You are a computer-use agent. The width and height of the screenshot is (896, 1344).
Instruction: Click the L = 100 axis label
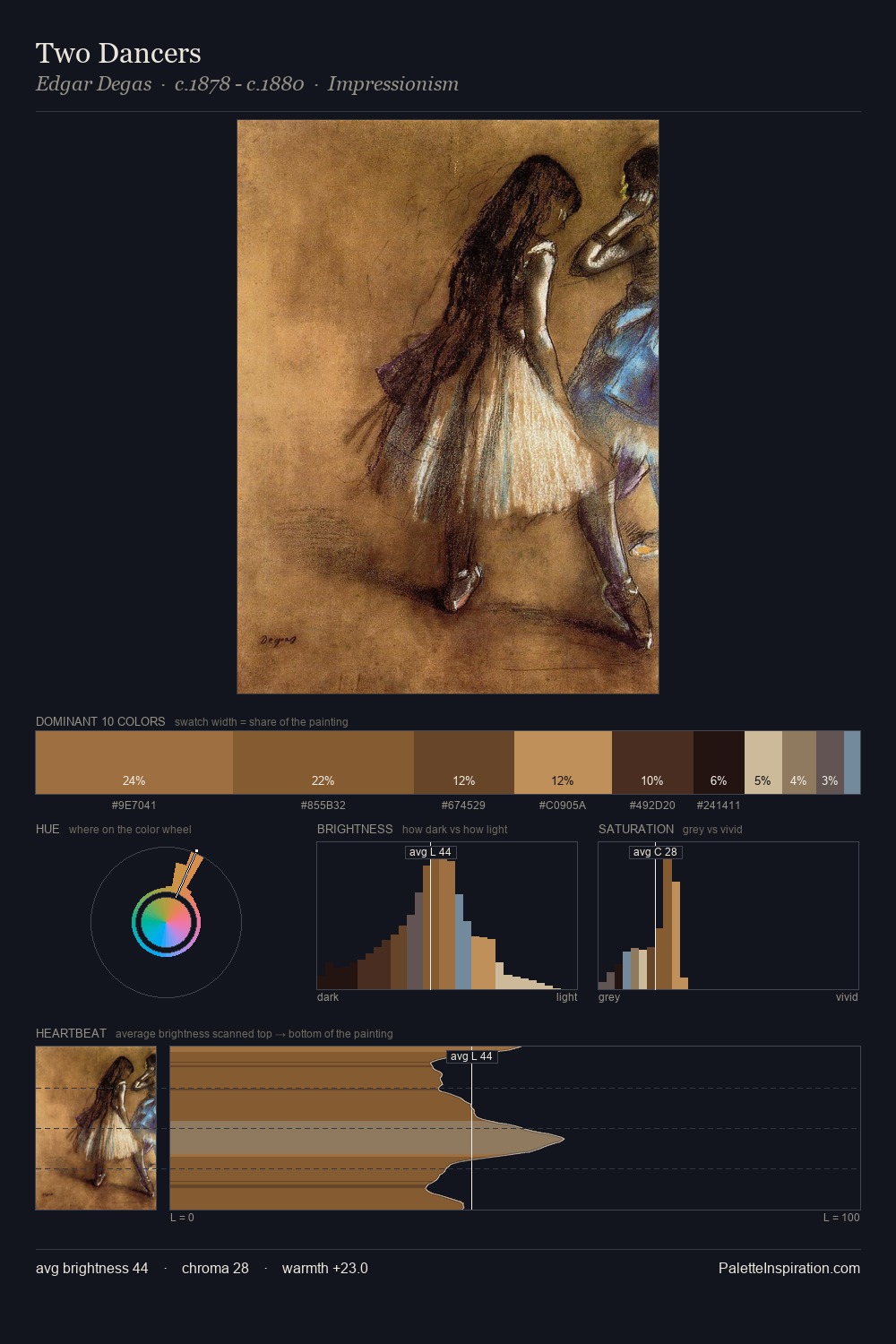[x=841, y=1218]
